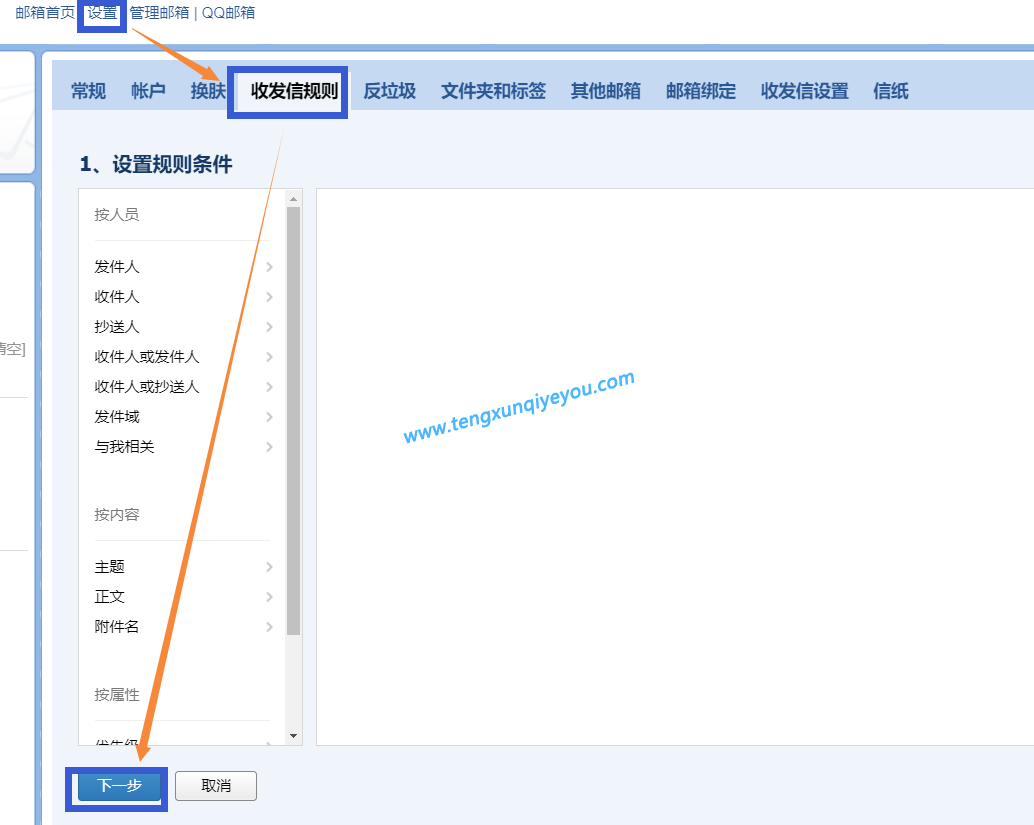Open the 设置 link in top bar
The image size is (1034, 825).
[102, 13]
